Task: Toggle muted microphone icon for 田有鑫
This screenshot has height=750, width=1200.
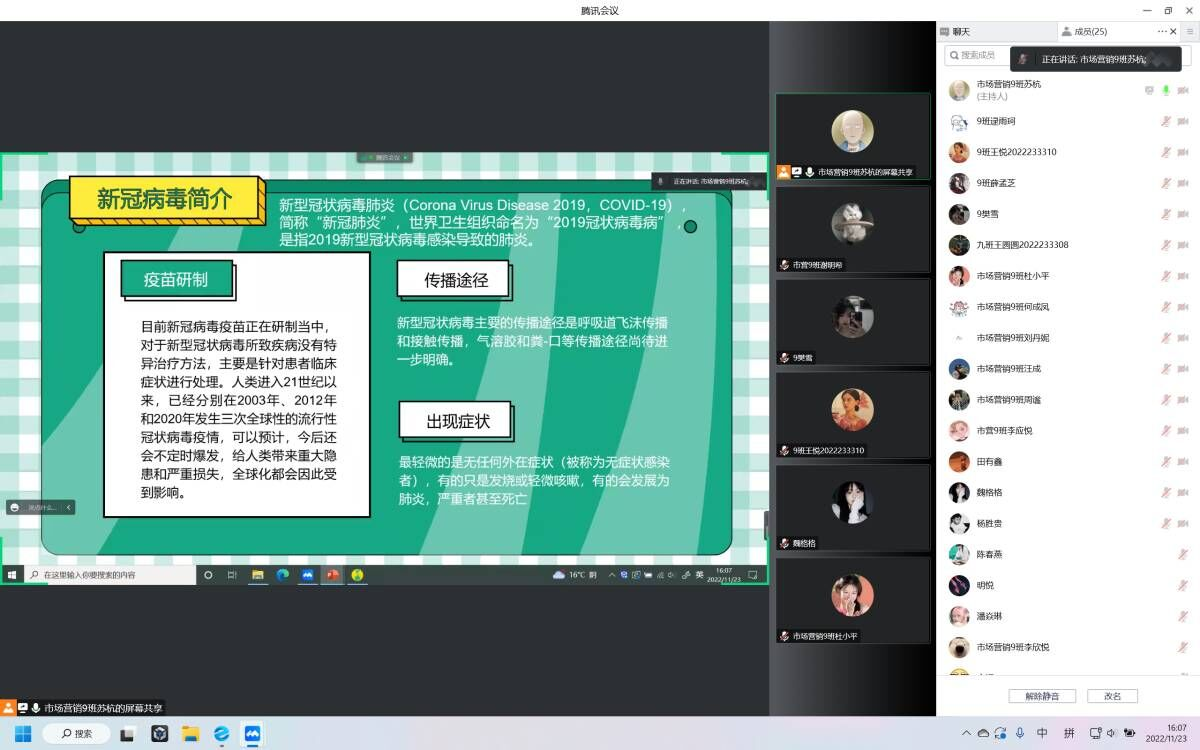Action: click(x=1166, y=461)
